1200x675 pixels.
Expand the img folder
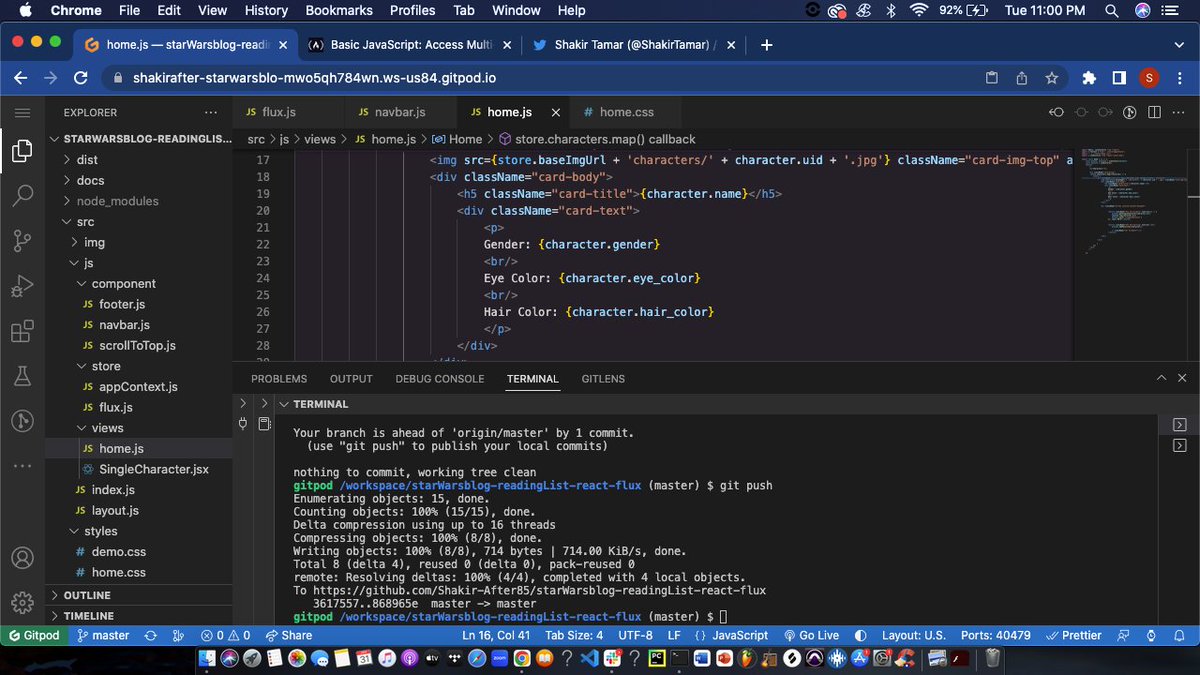(138, 242)
